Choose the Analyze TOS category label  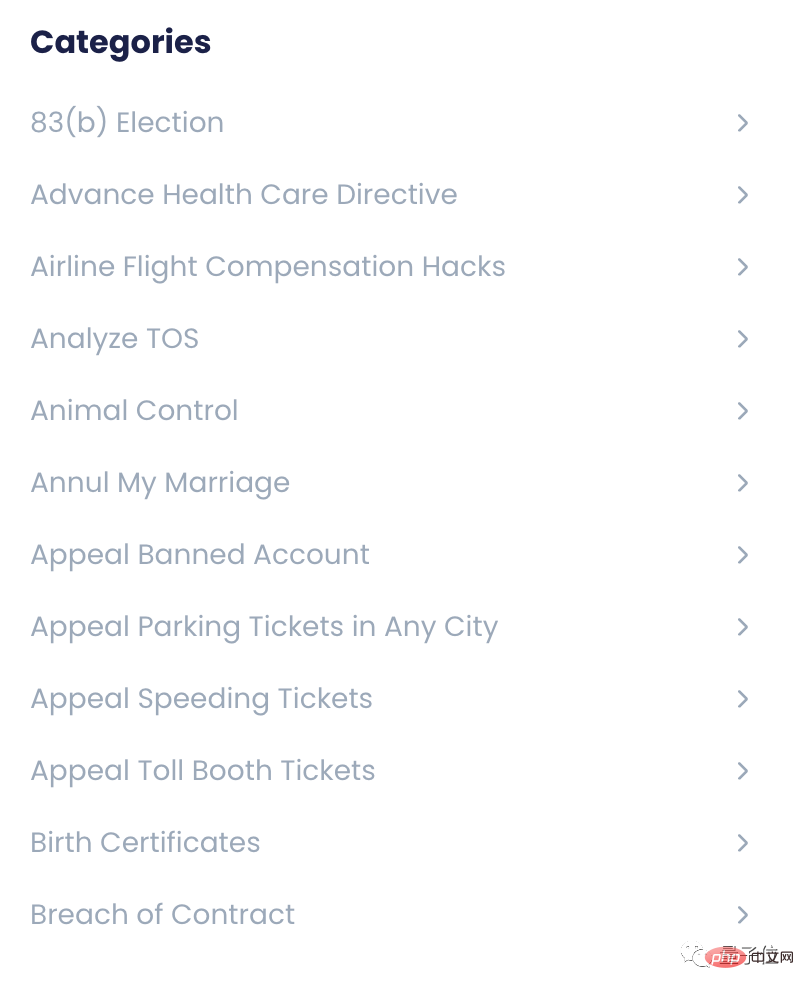(115, 339)
